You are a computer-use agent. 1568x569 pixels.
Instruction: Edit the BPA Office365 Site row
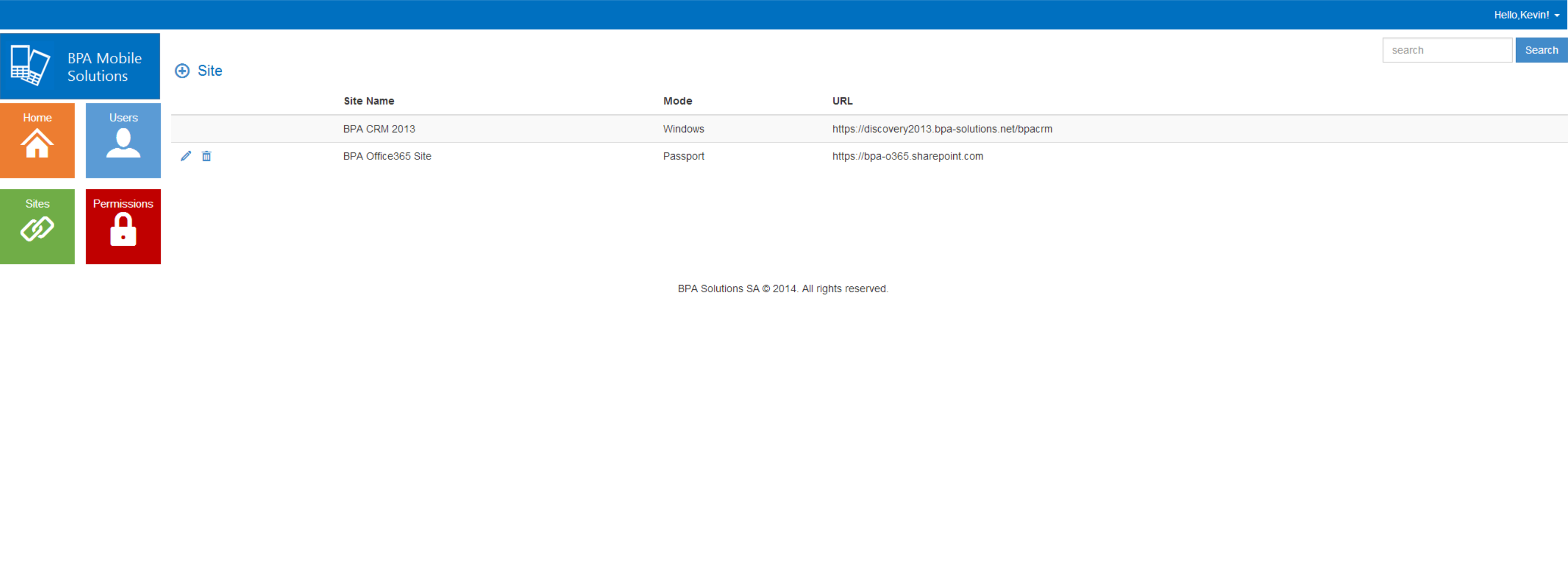[186, 156]
